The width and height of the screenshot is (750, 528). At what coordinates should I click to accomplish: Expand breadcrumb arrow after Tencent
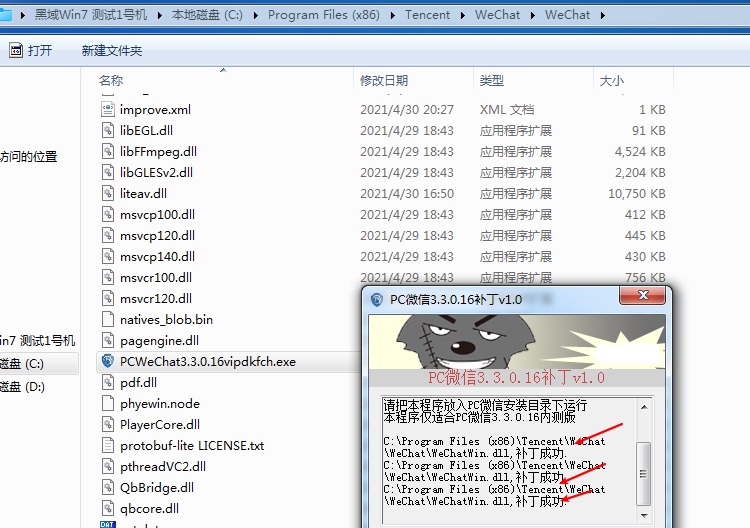click(x=463, y=15)
